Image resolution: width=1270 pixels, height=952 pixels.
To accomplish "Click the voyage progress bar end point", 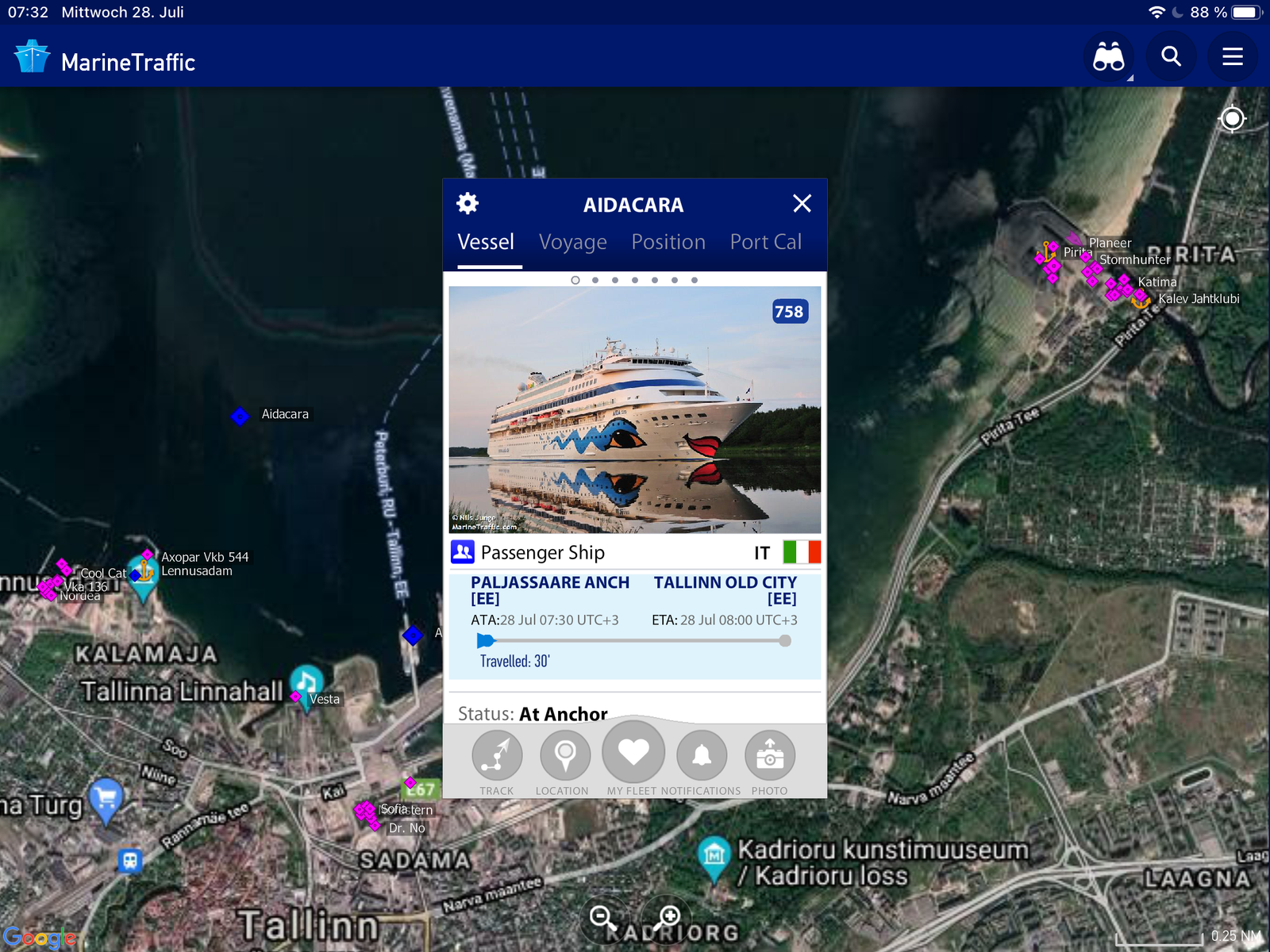I will (x=785, y=641).
